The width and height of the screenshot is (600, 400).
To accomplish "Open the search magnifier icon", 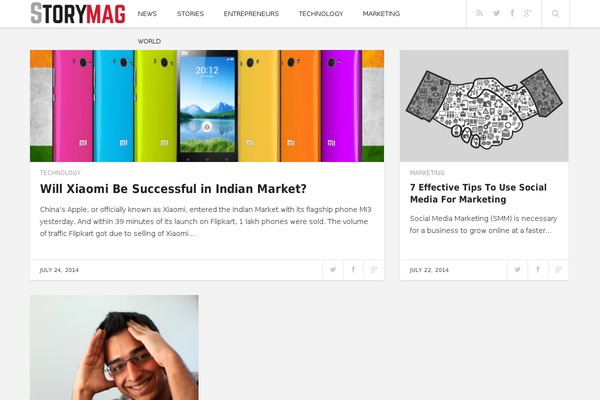I will tap(555, 14).
